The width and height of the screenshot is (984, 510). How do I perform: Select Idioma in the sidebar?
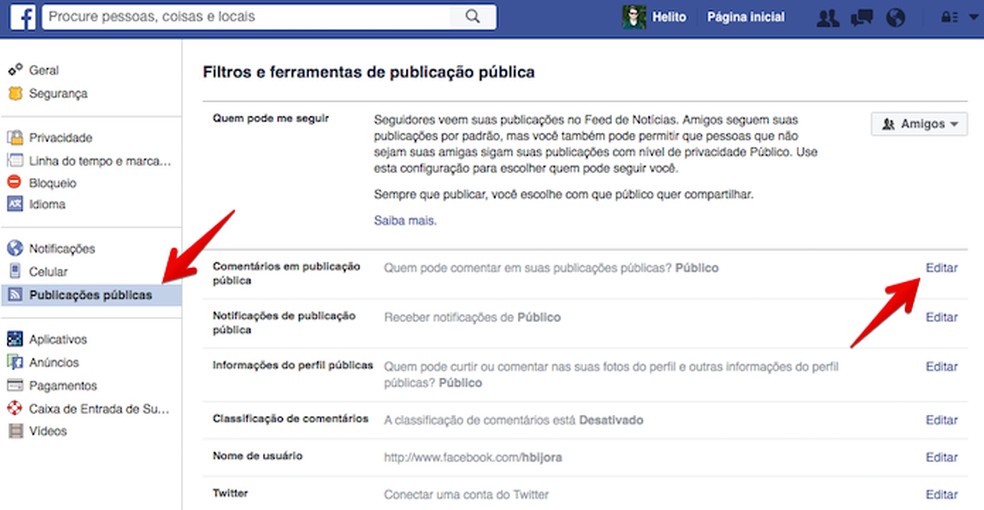tap(47, 204)
